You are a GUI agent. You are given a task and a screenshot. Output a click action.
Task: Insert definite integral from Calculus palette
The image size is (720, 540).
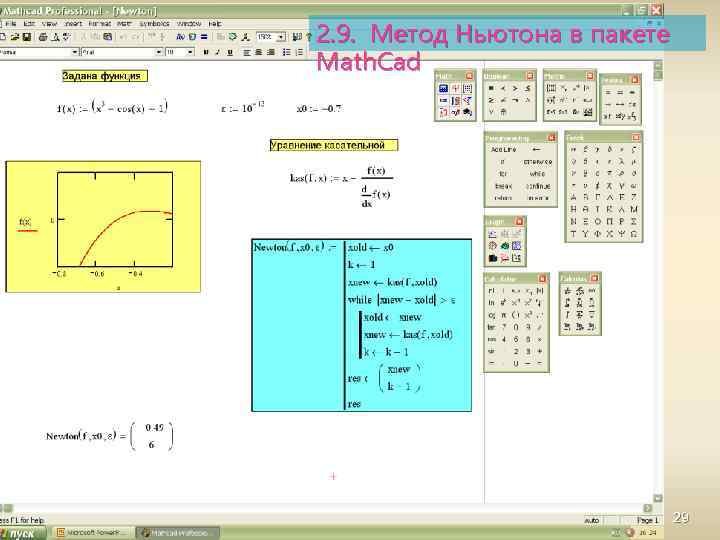coord(568,303)
